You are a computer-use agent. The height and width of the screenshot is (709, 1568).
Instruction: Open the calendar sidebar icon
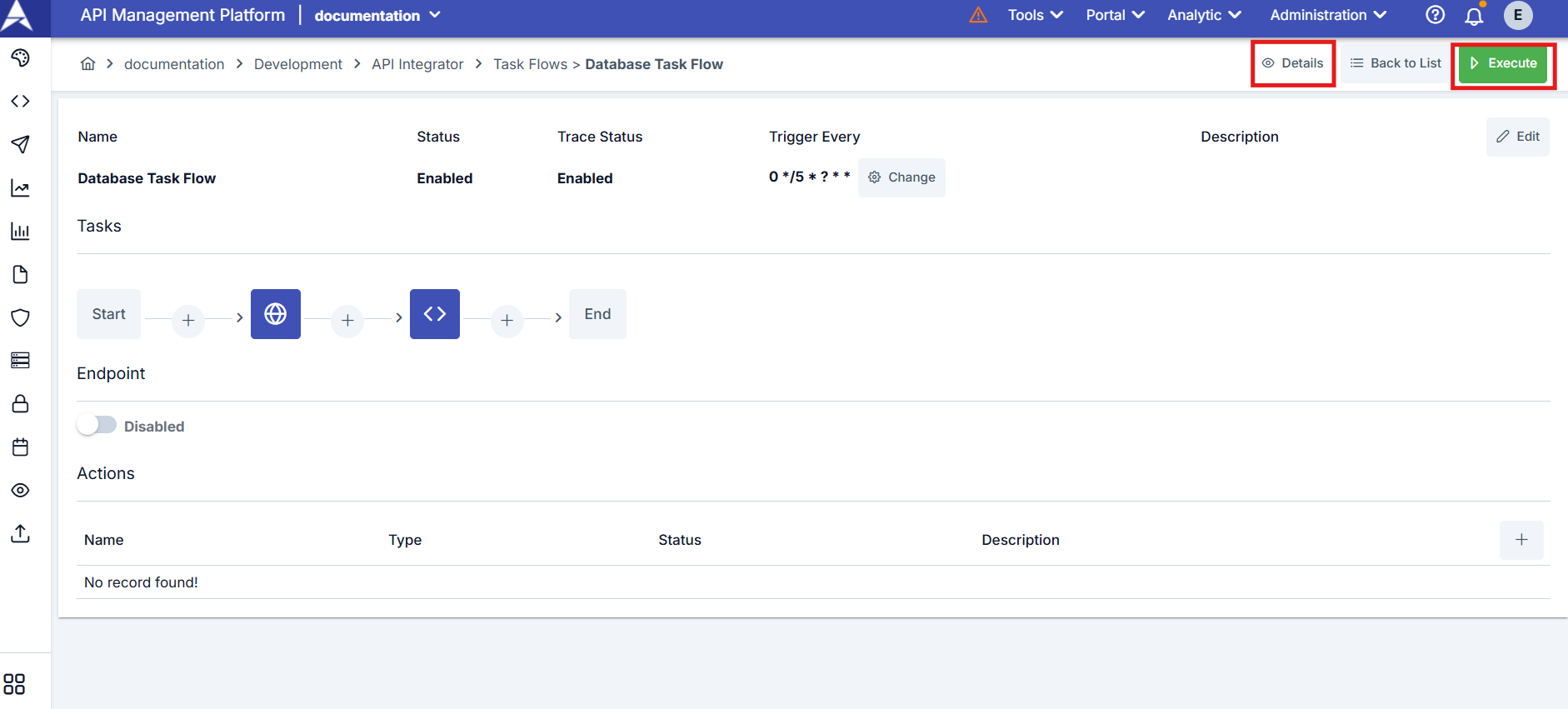point(21,447)
